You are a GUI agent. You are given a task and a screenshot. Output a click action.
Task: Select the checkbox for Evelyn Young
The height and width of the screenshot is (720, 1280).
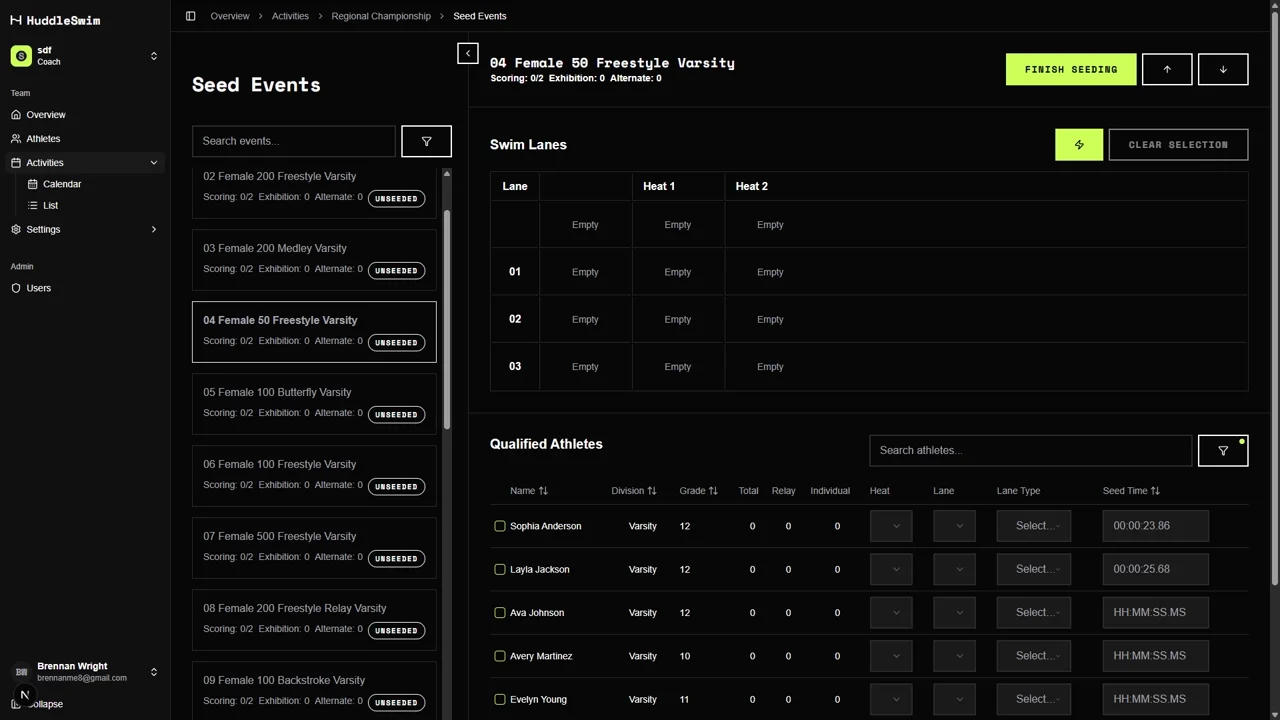[499, 699]
